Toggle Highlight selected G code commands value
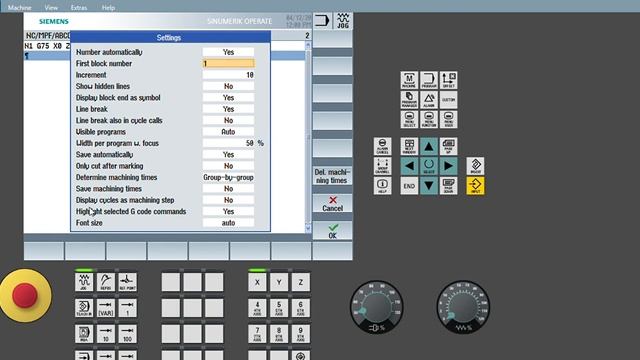The height and width of the screenshot is (360, 640). pos(228,212)
